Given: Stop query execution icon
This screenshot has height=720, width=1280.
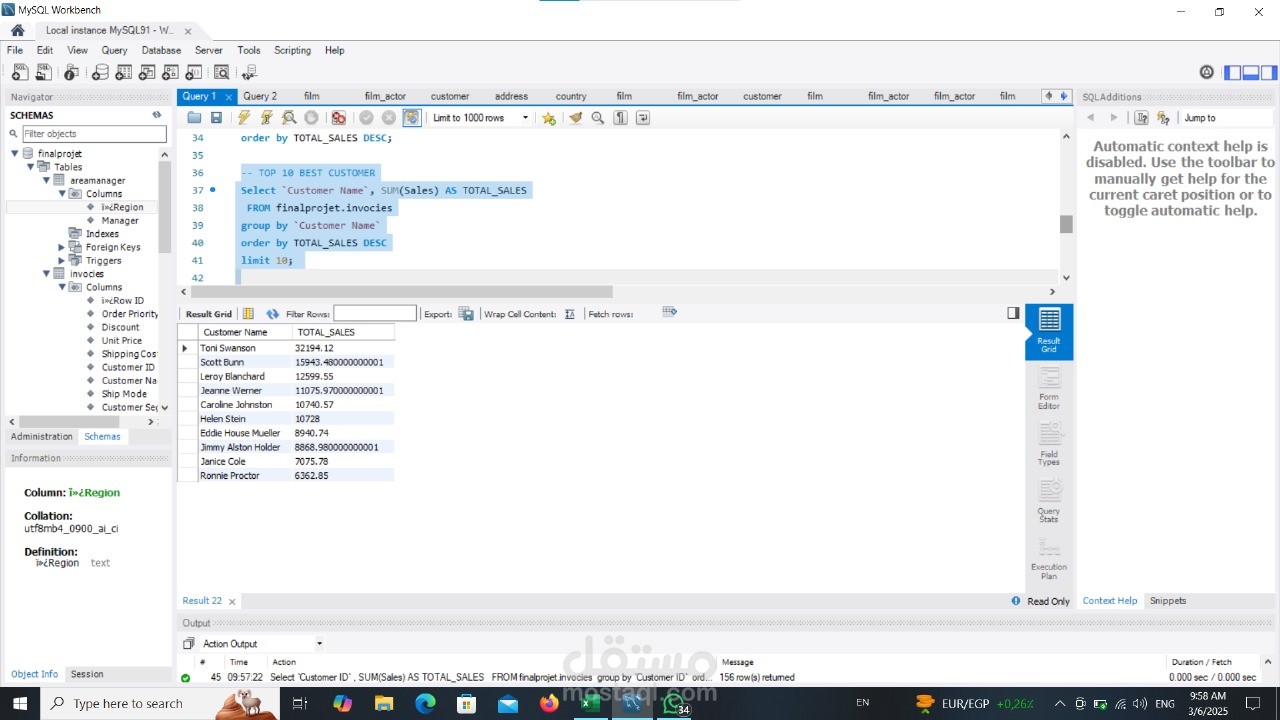Looking at the screenshot, I should 311,118.
